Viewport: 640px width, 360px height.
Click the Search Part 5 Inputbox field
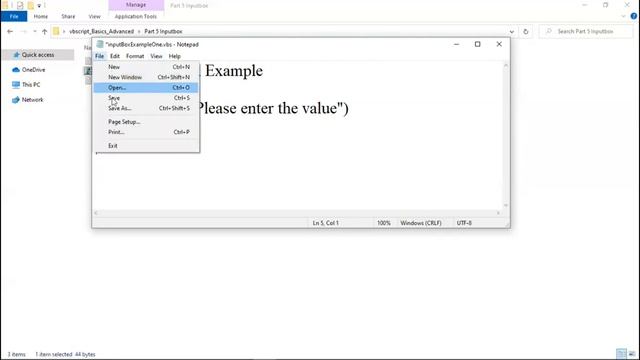pos(586,31)
